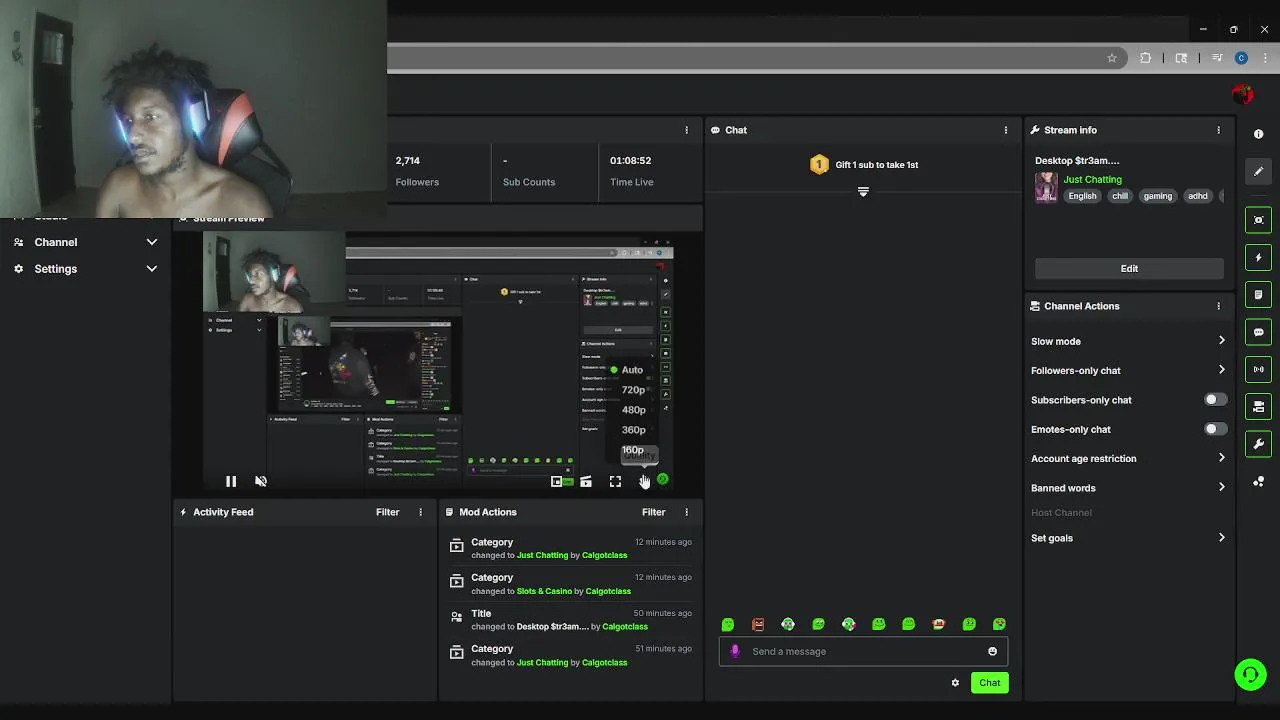The width and height of the screenshot is (1280, 720).
Task: Open session stats panel options menu
Action: click(x=686, y=130)
